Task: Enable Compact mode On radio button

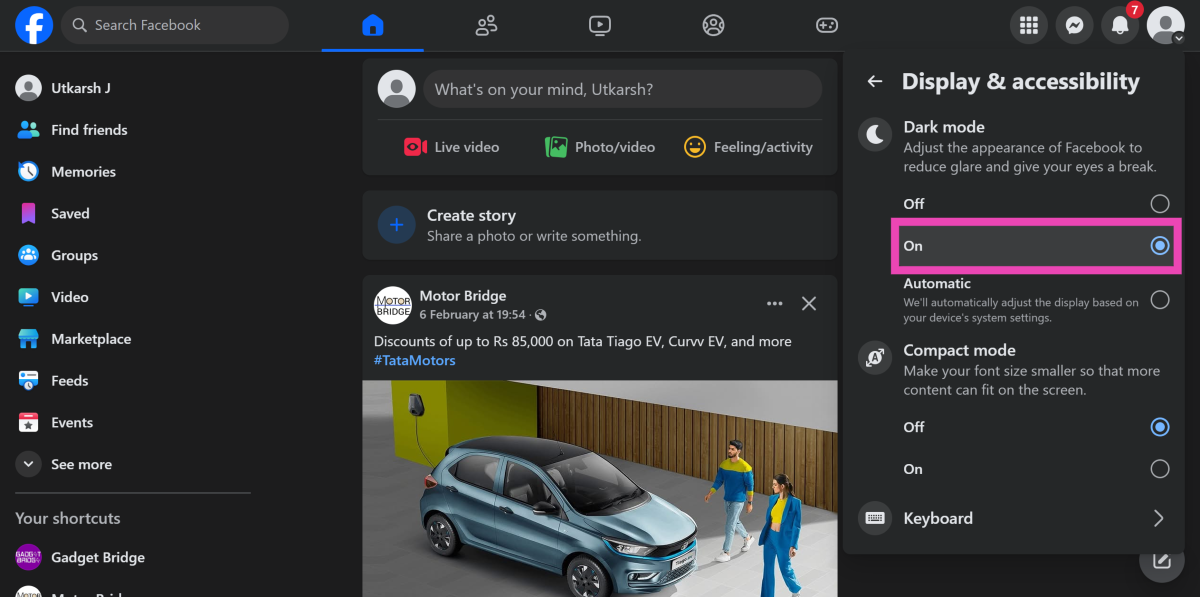Action: 1159,469
